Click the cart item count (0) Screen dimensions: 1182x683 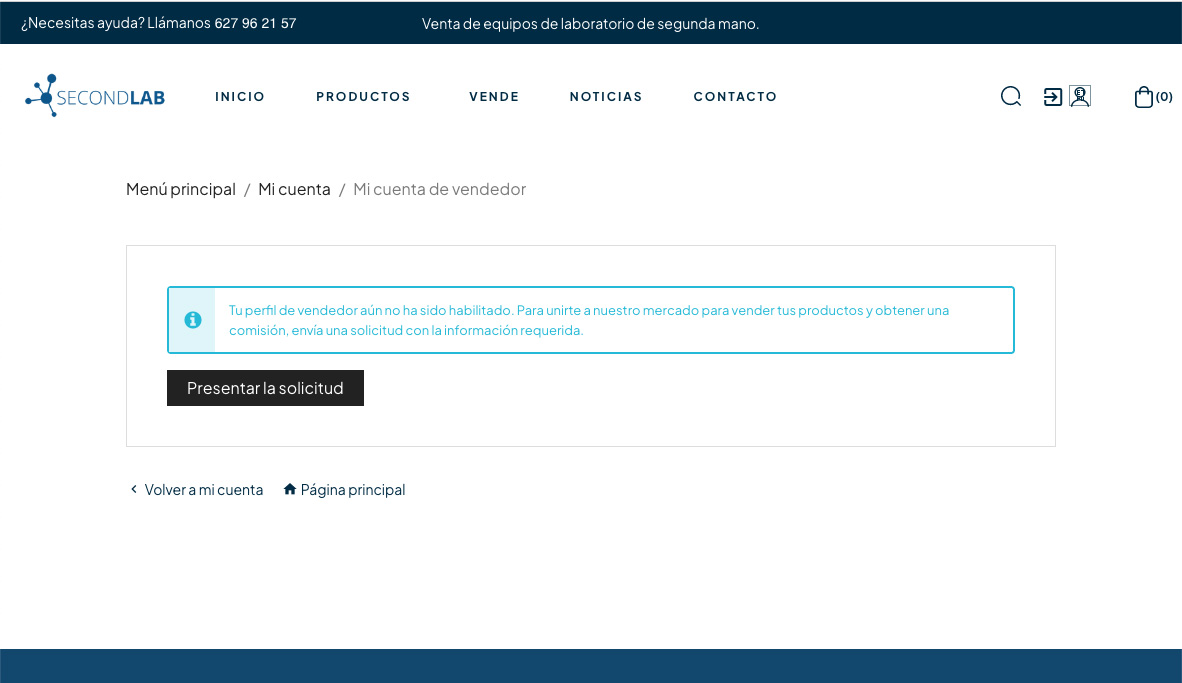coord(1164,97)
